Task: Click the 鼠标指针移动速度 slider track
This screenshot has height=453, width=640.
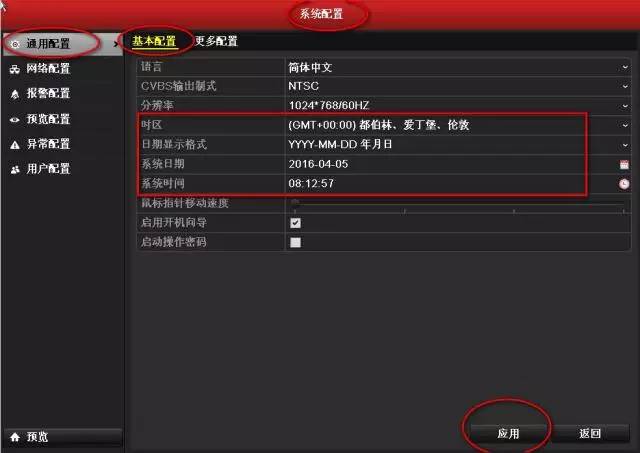Action: [458, 204]
